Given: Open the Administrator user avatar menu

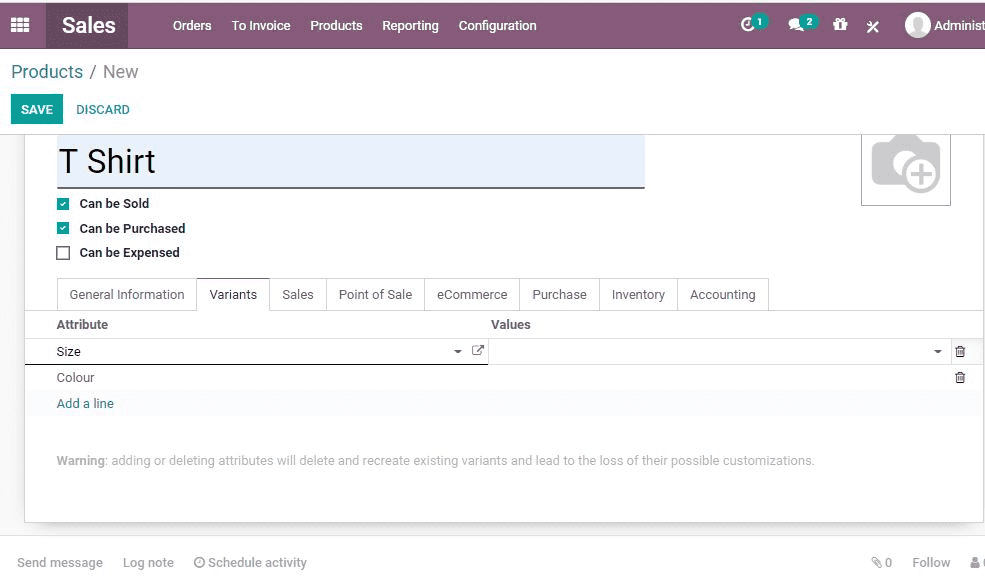Looking at the screenshot, I should 944,25.
